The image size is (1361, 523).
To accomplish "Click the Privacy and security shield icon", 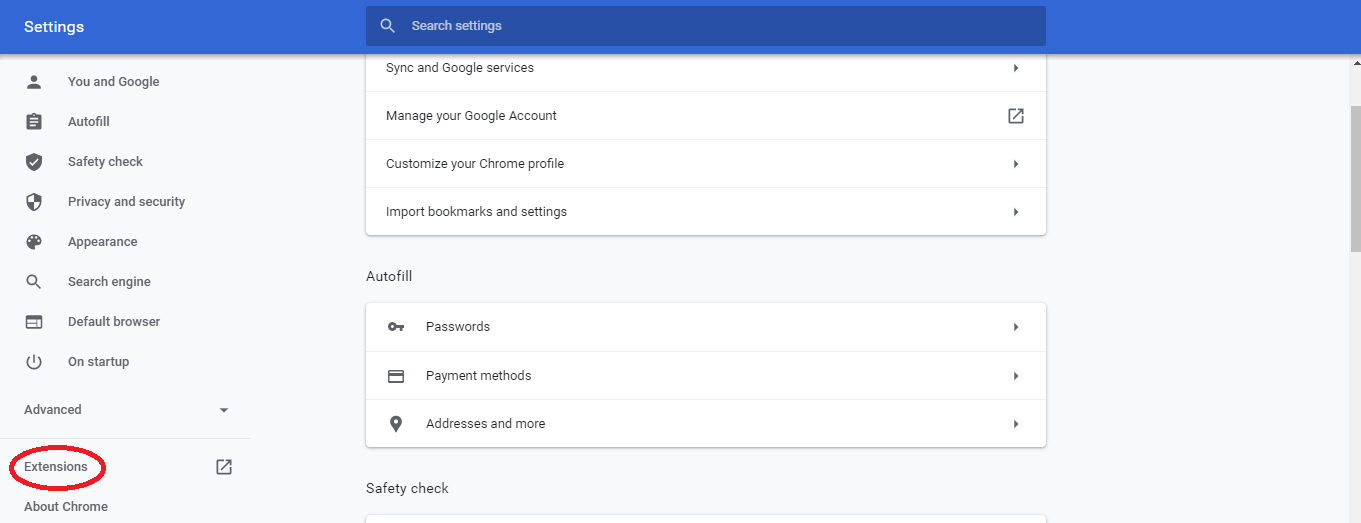I will click(34, 202).
